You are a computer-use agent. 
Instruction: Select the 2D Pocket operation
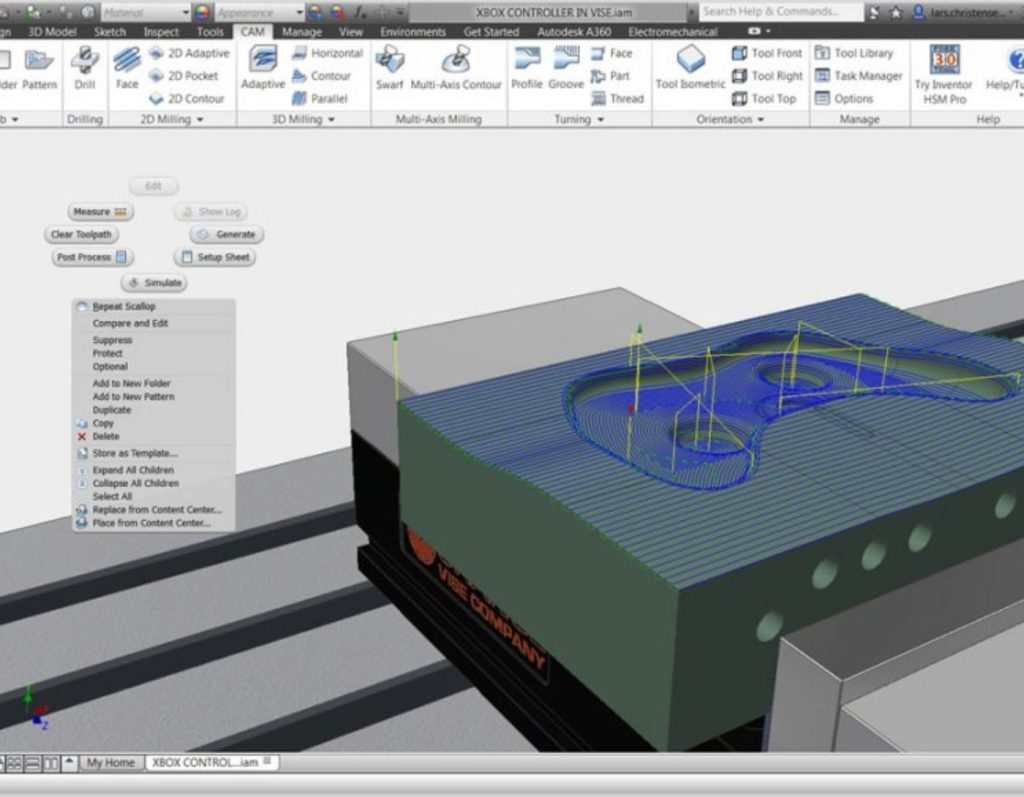coord(184,76)
